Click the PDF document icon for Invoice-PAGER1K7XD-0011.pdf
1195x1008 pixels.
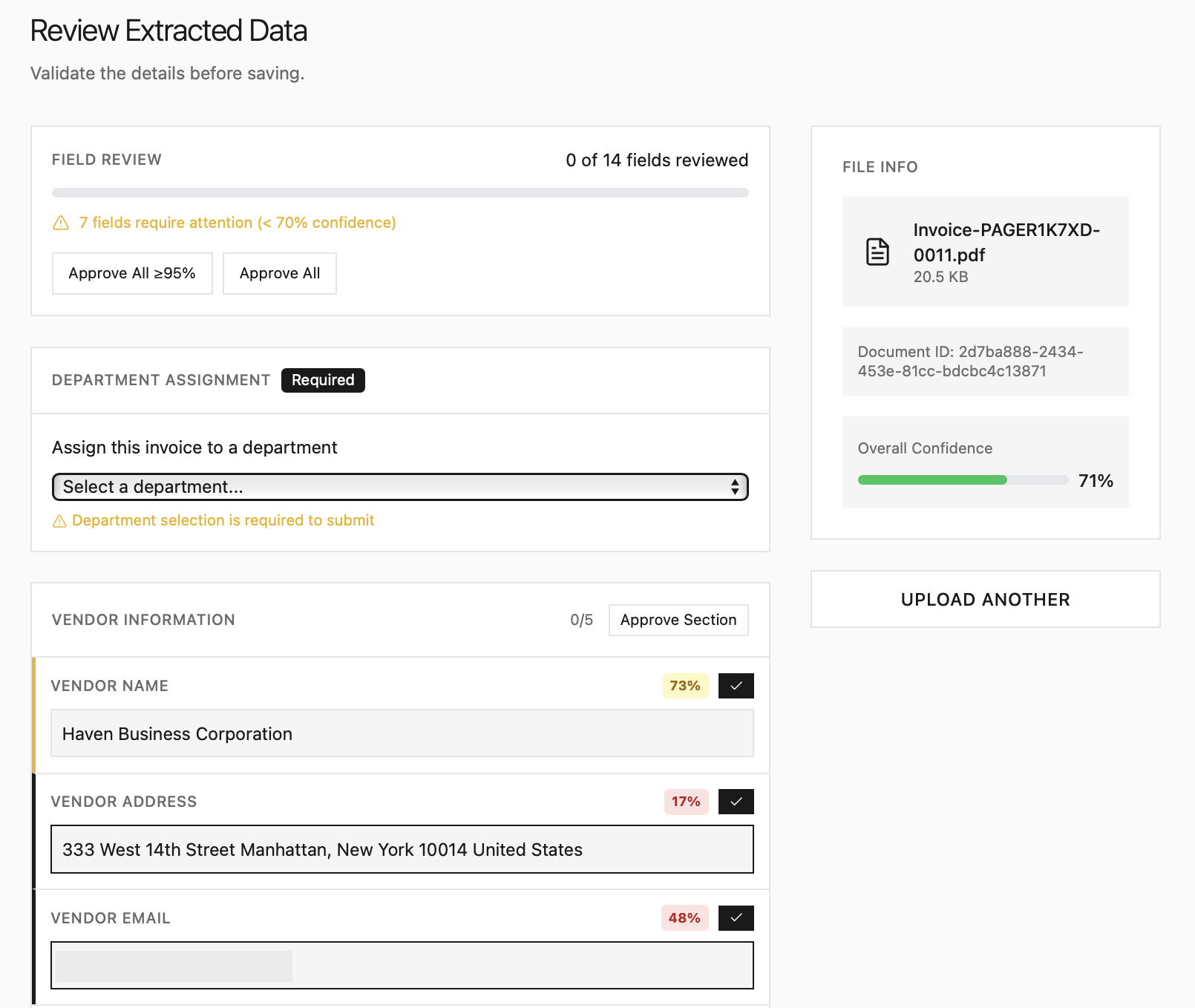coord(878,252)
